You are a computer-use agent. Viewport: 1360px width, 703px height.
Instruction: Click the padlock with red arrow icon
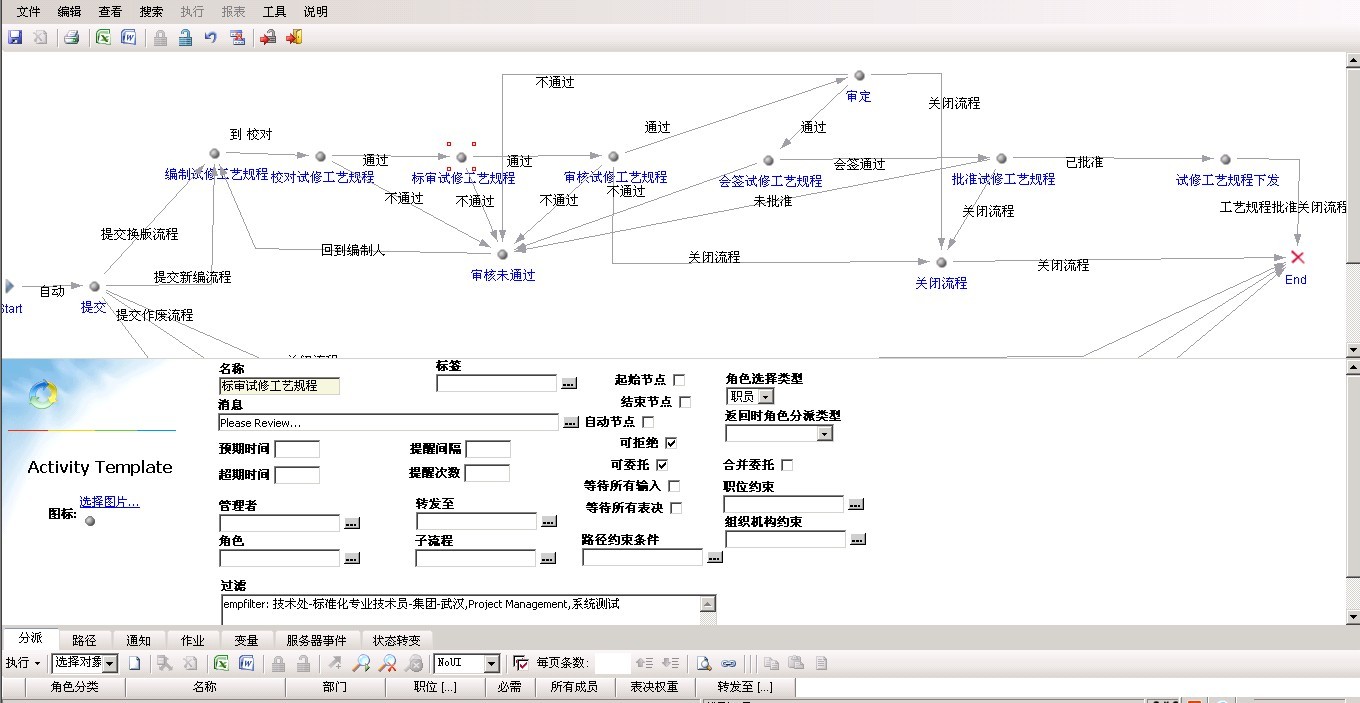tap(268, 38)
